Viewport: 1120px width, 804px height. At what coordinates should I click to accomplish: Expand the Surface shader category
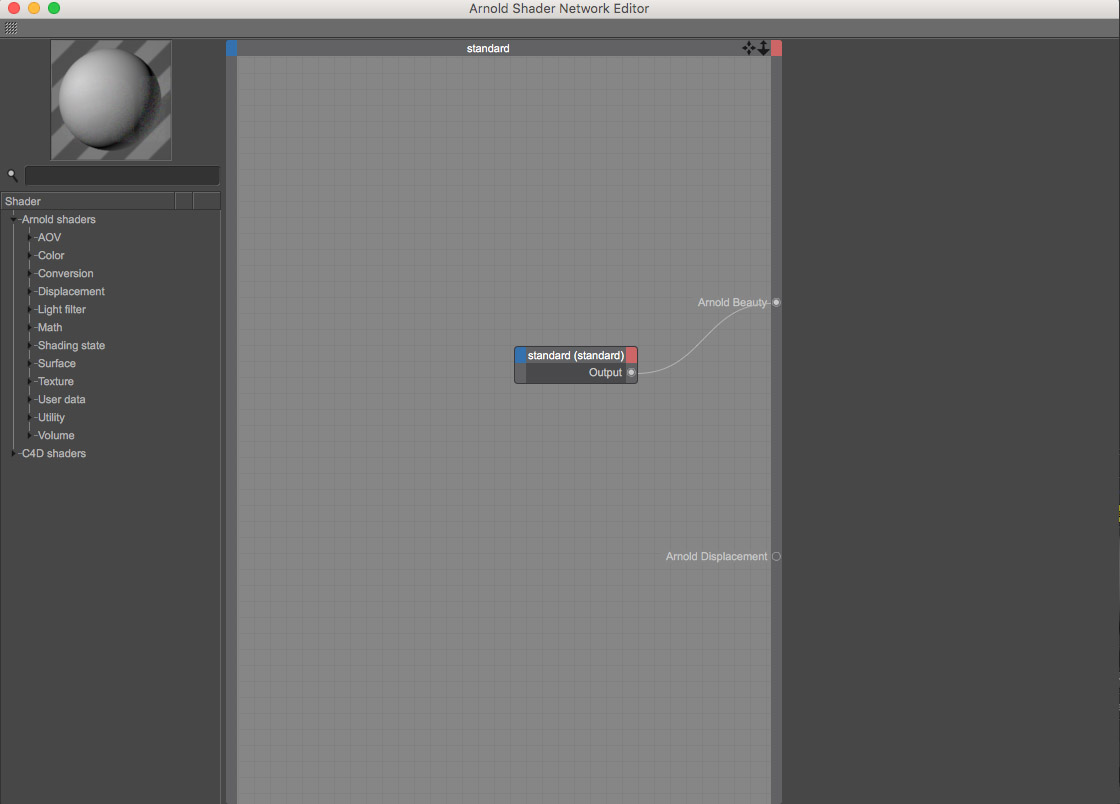coord(30,363)
